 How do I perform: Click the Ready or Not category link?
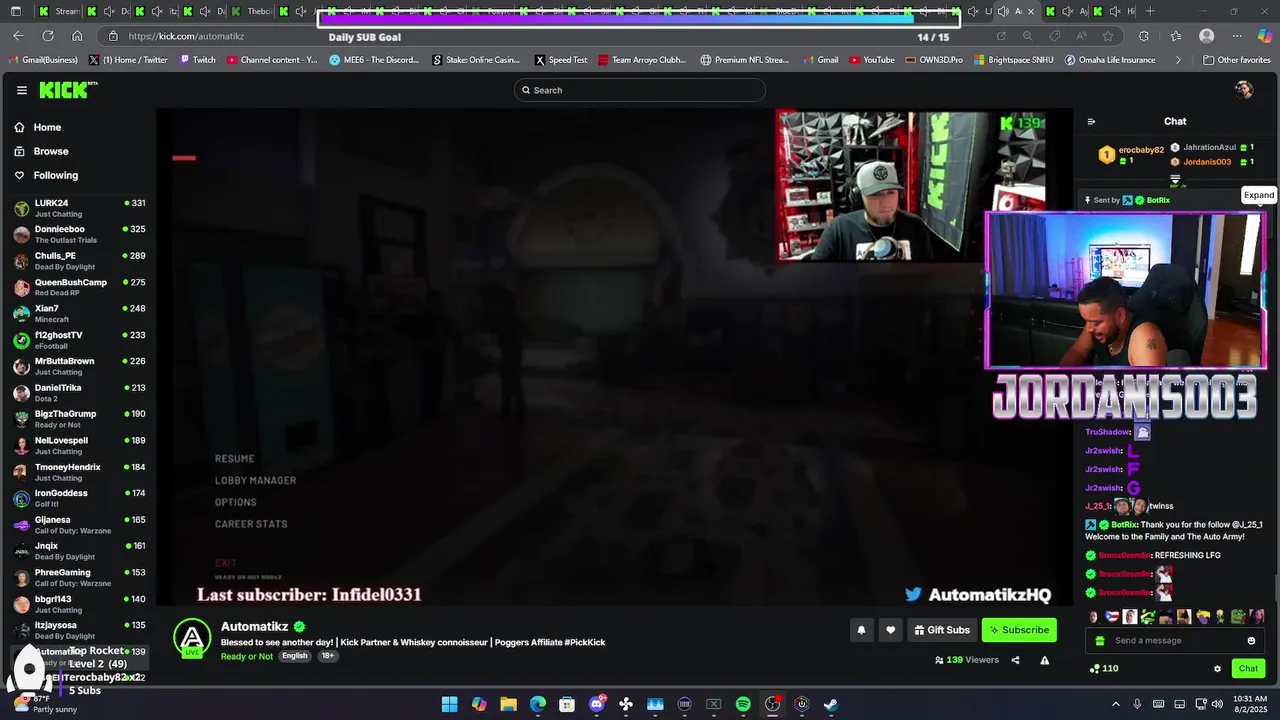[247, 656]
